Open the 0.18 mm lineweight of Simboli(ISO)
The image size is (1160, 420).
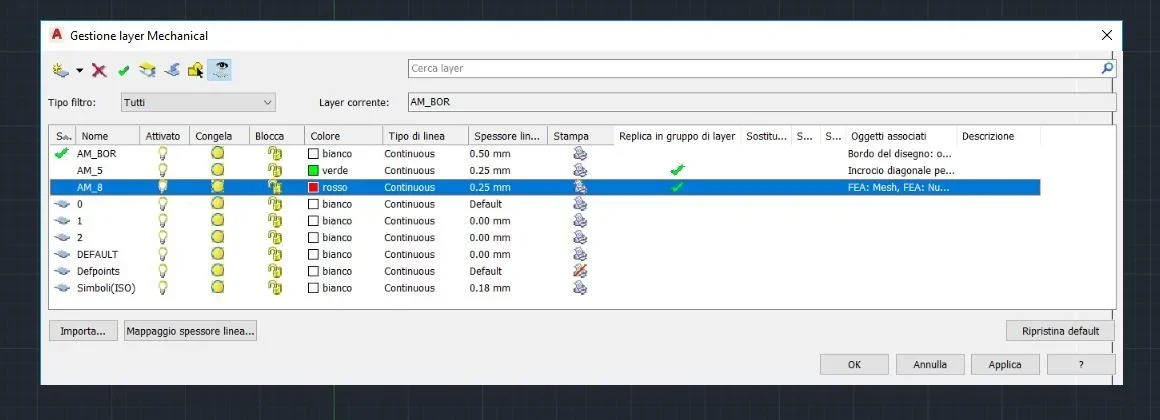tap(490, 288)
